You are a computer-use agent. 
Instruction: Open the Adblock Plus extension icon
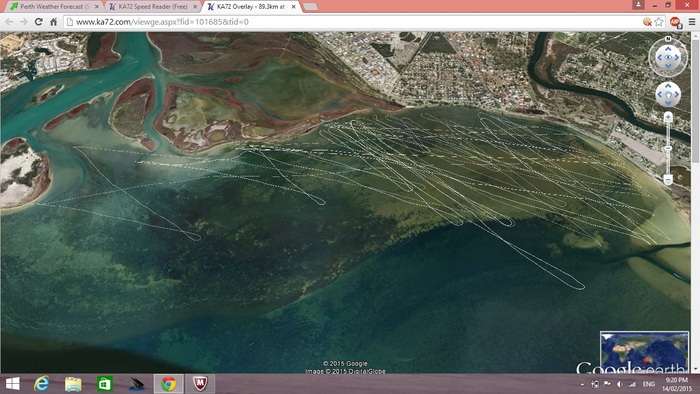pyautogui.click(x=675, y=21)
